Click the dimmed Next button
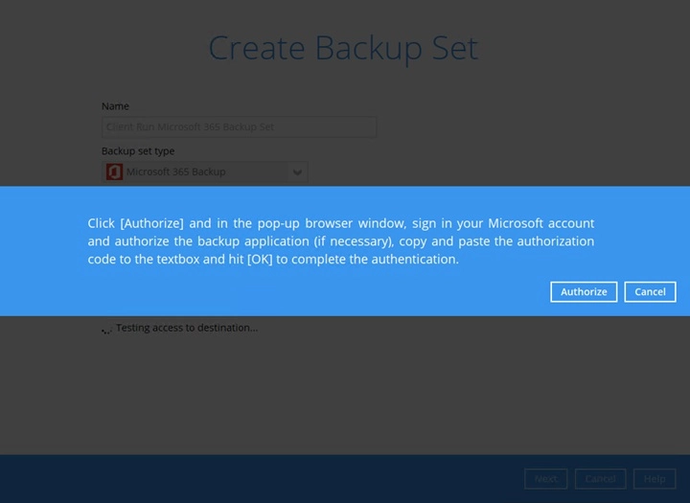Screen dimensions: 690x503 [x=546, y=479]
